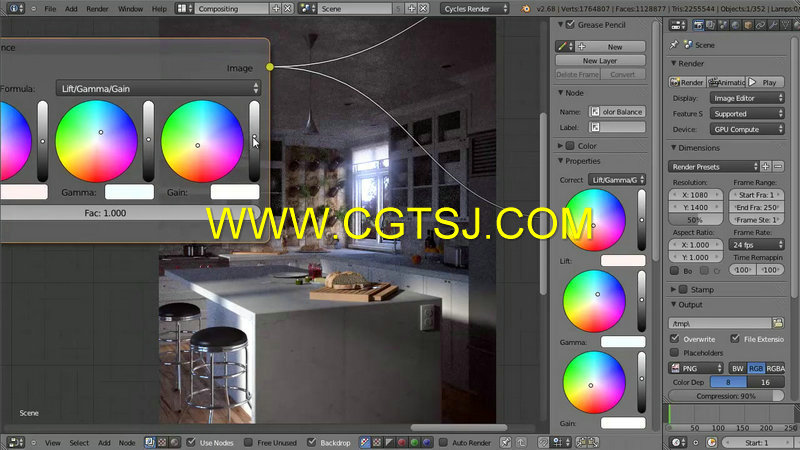Screen dimensions: 800x450
Task: Click the Blender logo icon in info bar
Action: [526, 9]
